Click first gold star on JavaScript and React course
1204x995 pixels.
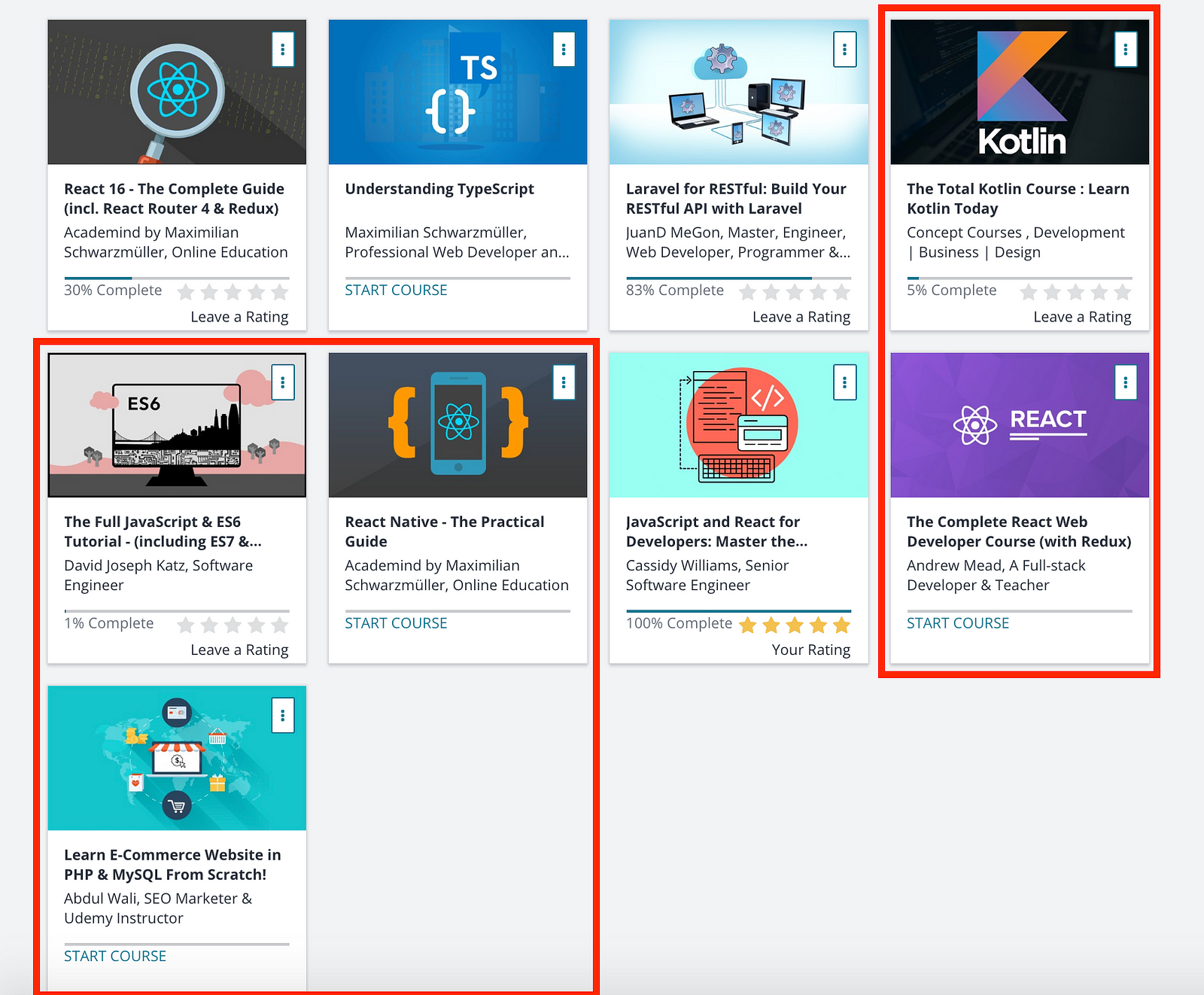[x=748, y=625]
